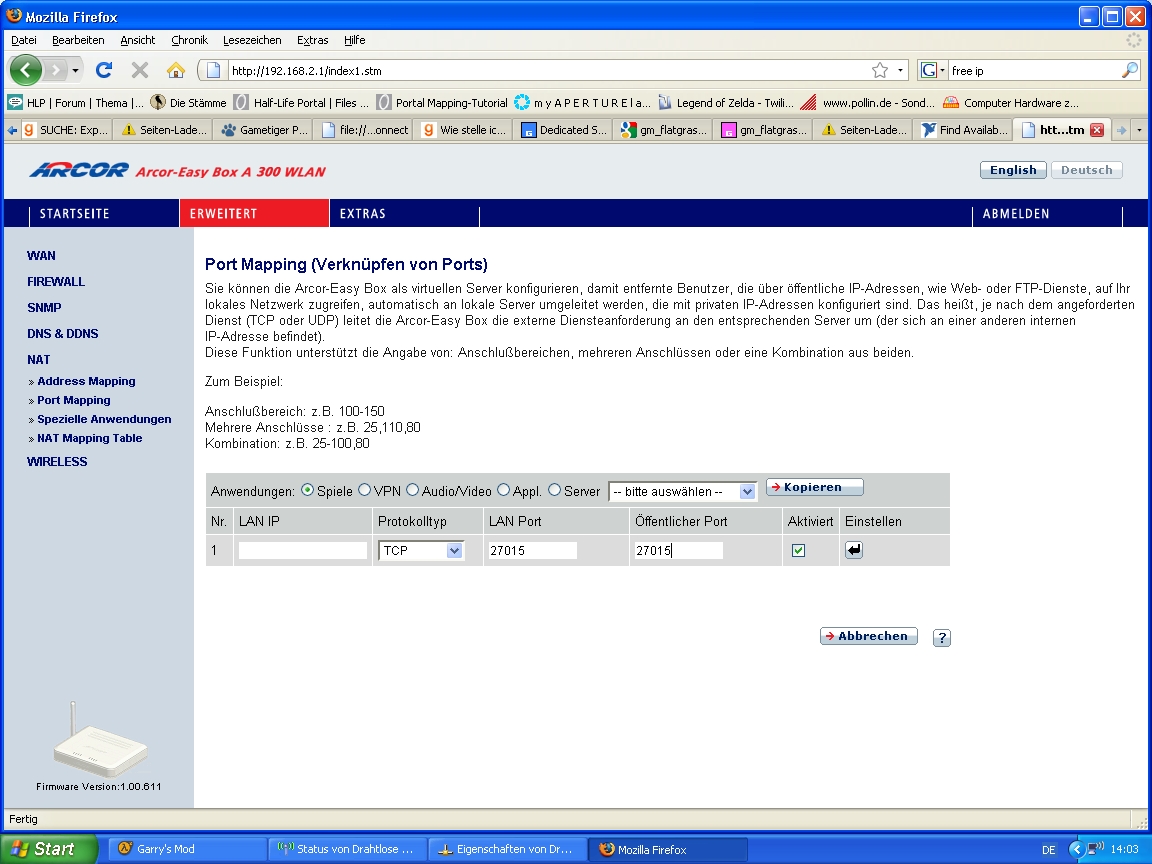The height and width of the screenshot is (864, 1152).
Task: Apply row 1 with the Einstellen arrow icon
Action: tap(853, 550)
